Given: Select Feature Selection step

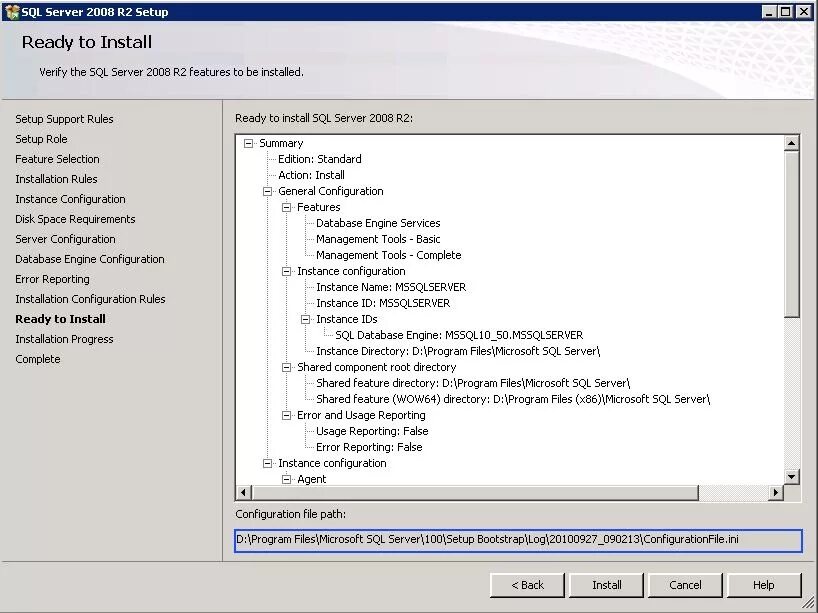Looking at the screenshot, I should [57, 159].
